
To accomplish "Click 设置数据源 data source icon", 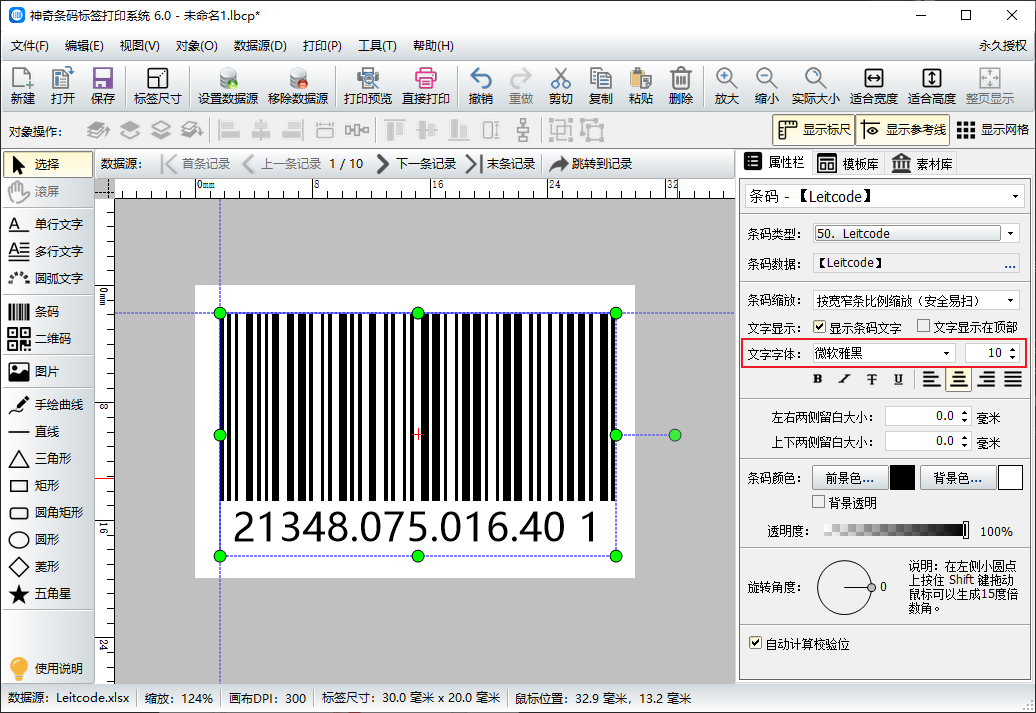I will (x=228, y=86).
